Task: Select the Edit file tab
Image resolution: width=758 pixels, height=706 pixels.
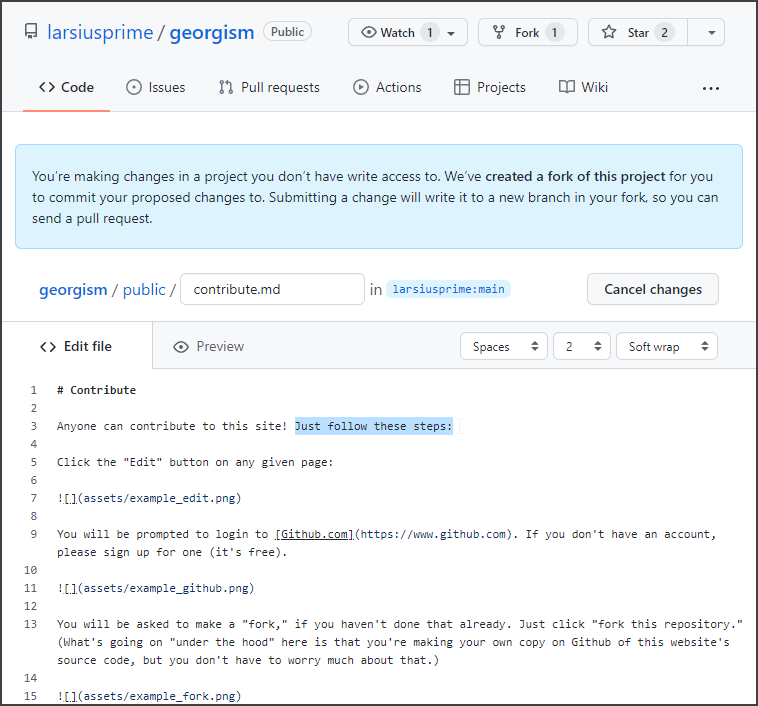Action: [76, 346]
